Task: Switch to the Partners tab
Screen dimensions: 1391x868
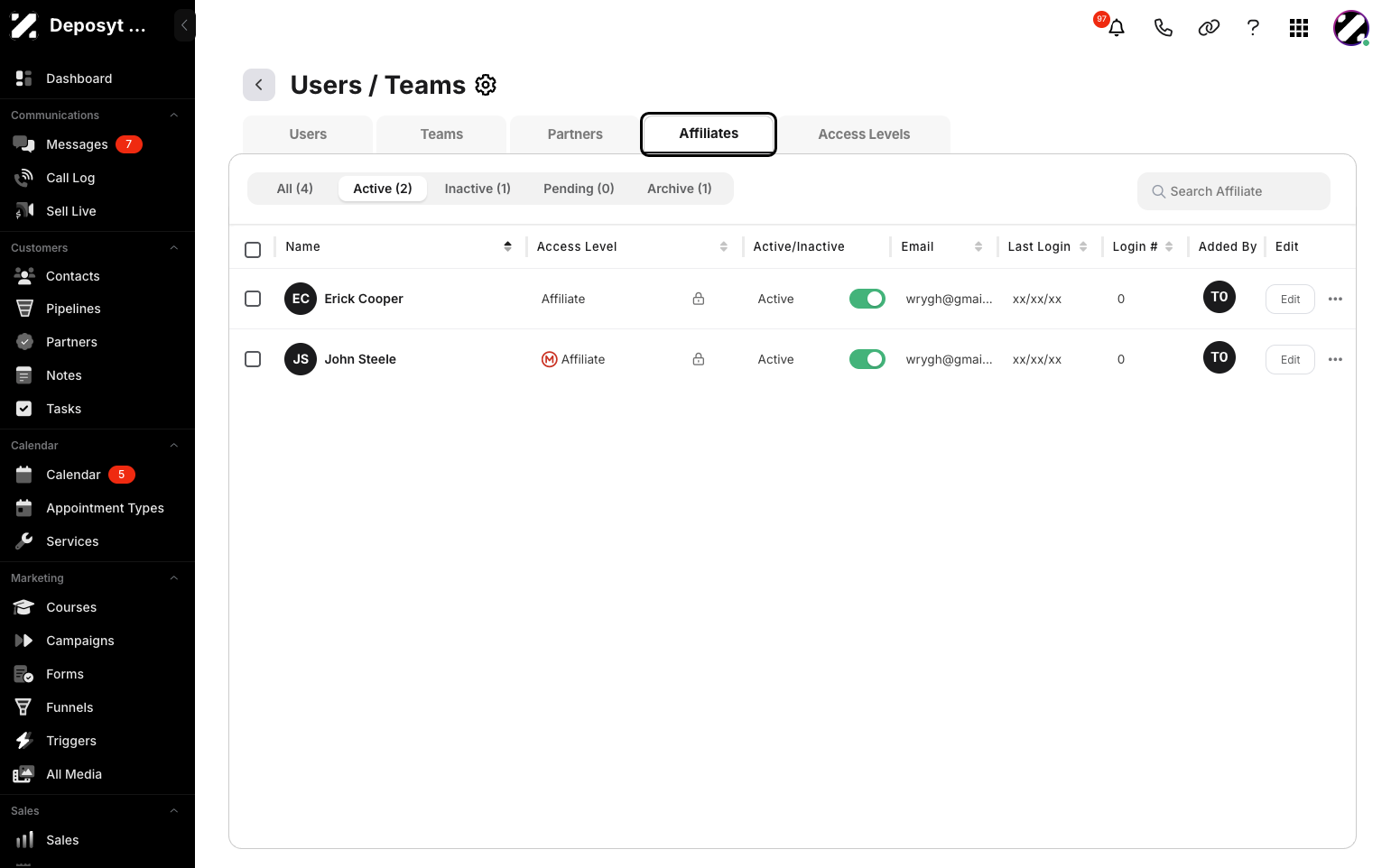Action: 575,134
